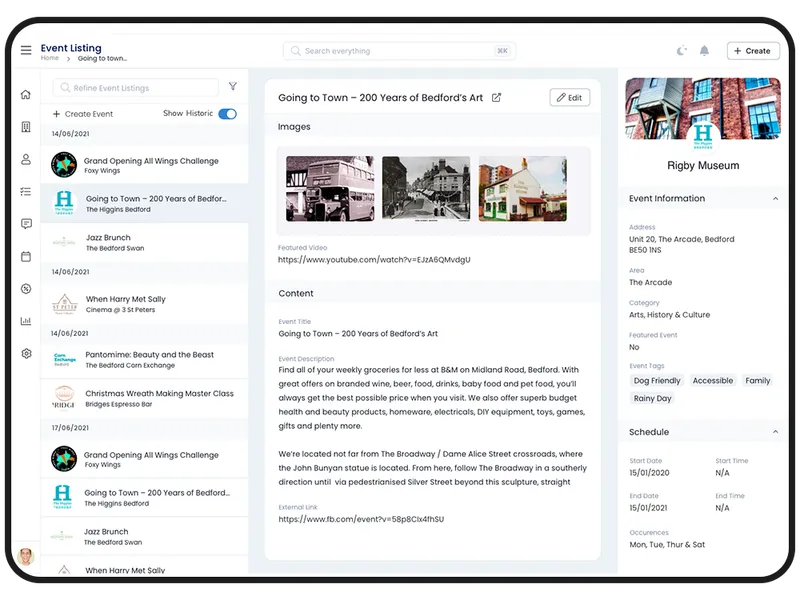The width and height of the screenshot is (800, 600).
Task: Open the vintage bus image thumbnail
Action: pos(330,188)
